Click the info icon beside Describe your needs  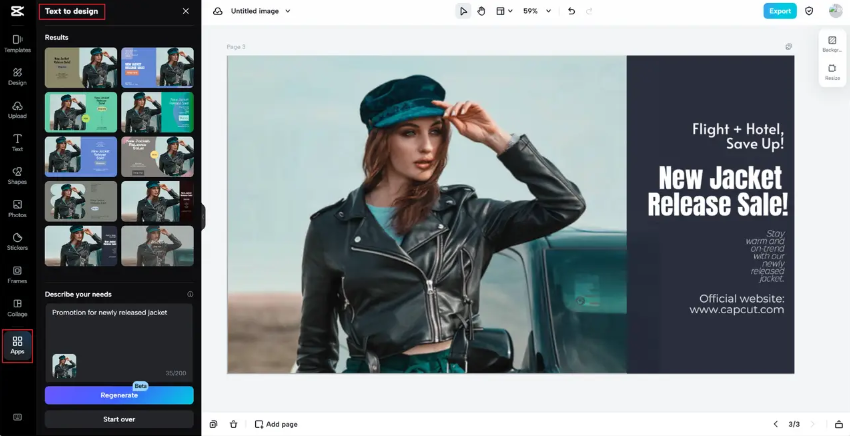190,294
